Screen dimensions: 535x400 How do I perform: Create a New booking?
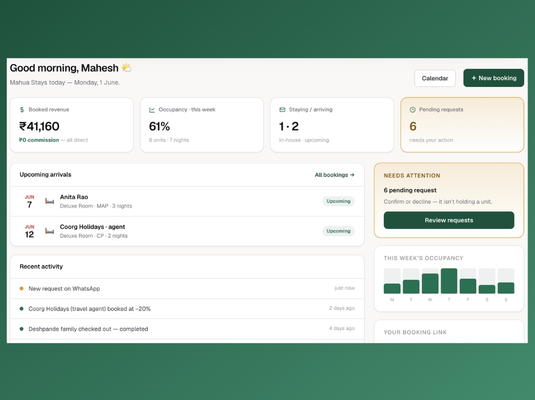tap(493, 78)
